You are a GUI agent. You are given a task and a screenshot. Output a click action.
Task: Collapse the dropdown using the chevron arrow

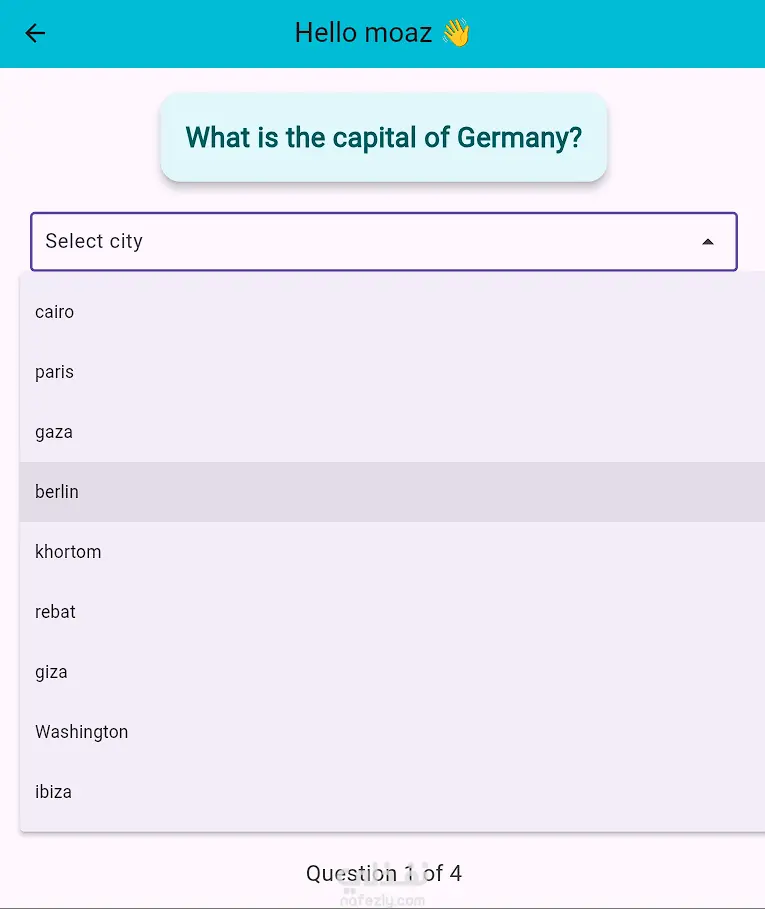tap(708, 241)
